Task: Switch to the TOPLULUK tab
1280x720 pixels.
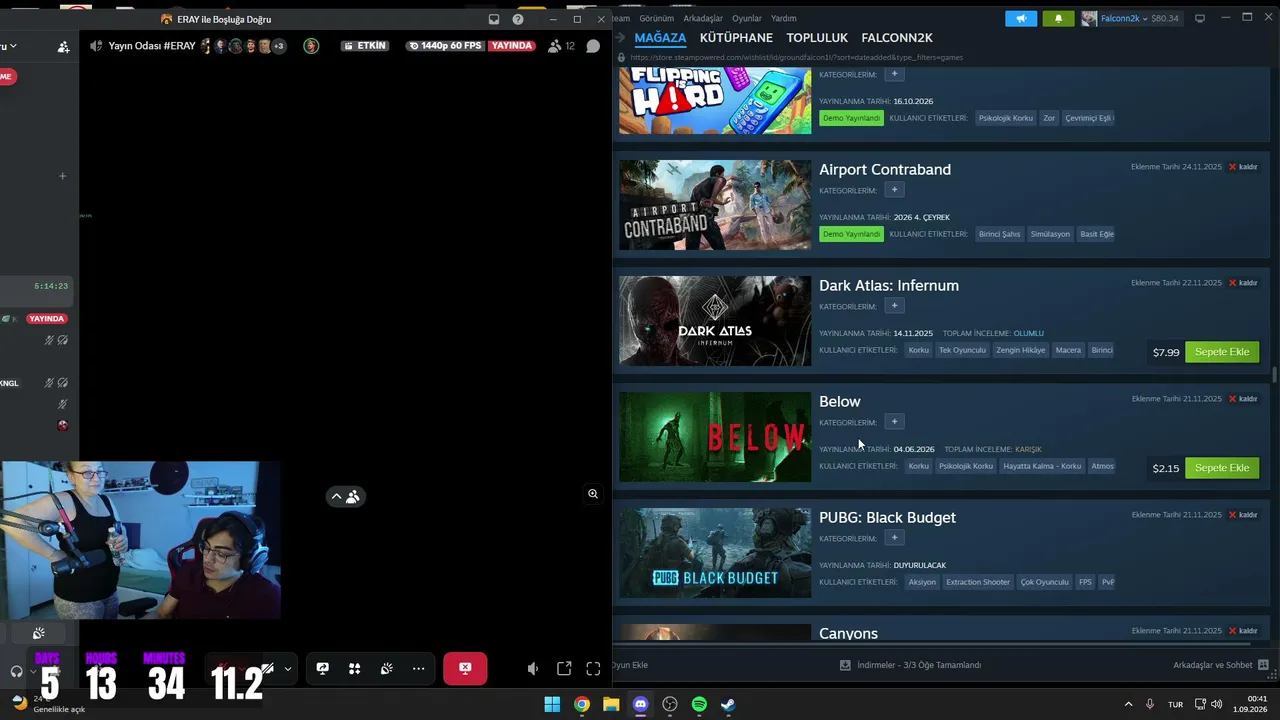Action: click(x=817, y=38)
